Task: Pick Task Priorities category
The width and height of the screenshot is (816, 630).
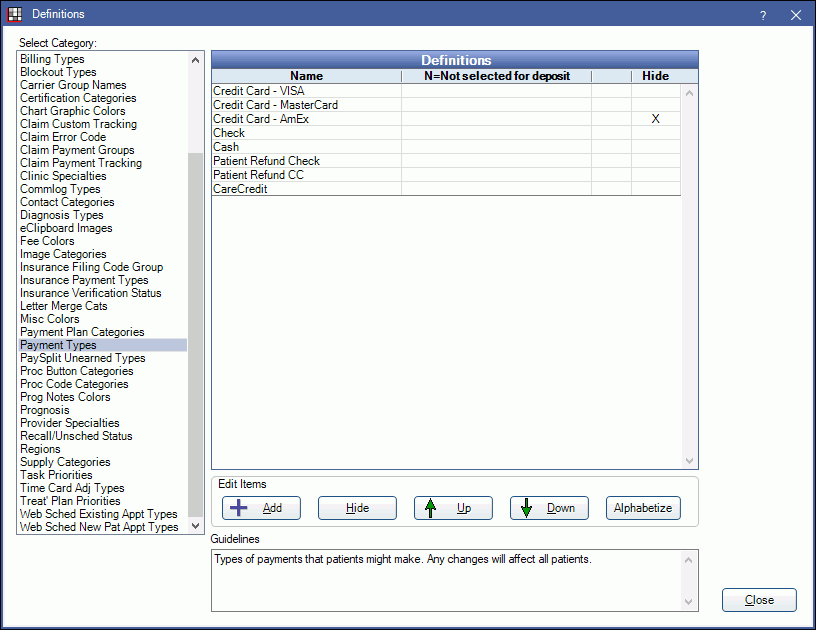Action: click(103, 475)
